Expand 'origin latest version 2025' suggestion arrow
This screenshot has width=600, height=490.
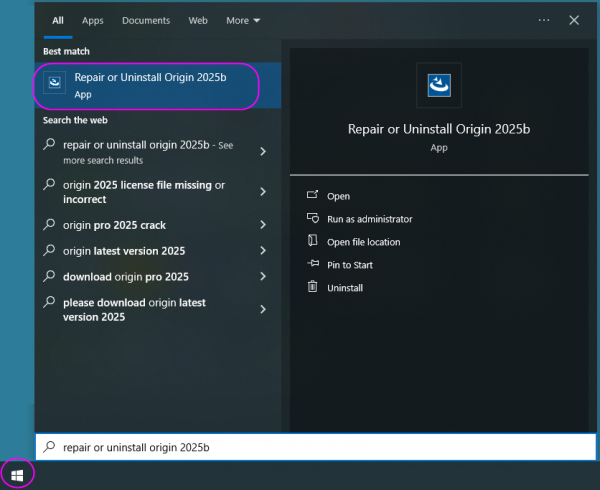(x=263, y=251)
